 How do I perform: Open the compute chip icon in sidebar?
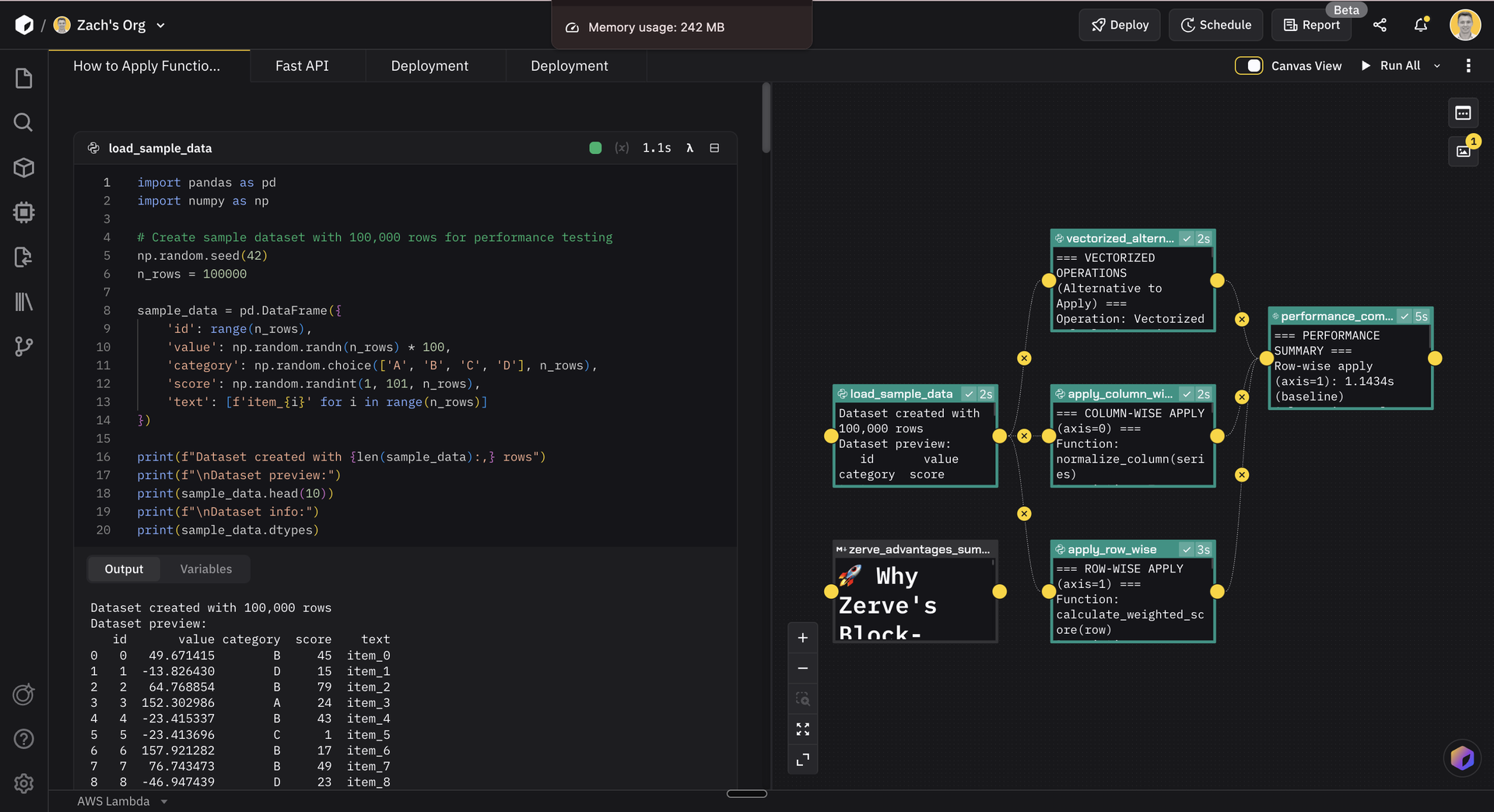[x=23, y=212]
